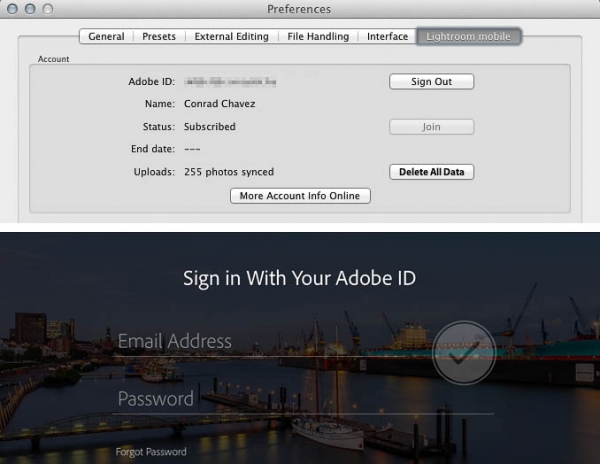This screenshot has width=600, height=464.
Task: Click the checkmark sign-in button
Action: pos(464,353)
